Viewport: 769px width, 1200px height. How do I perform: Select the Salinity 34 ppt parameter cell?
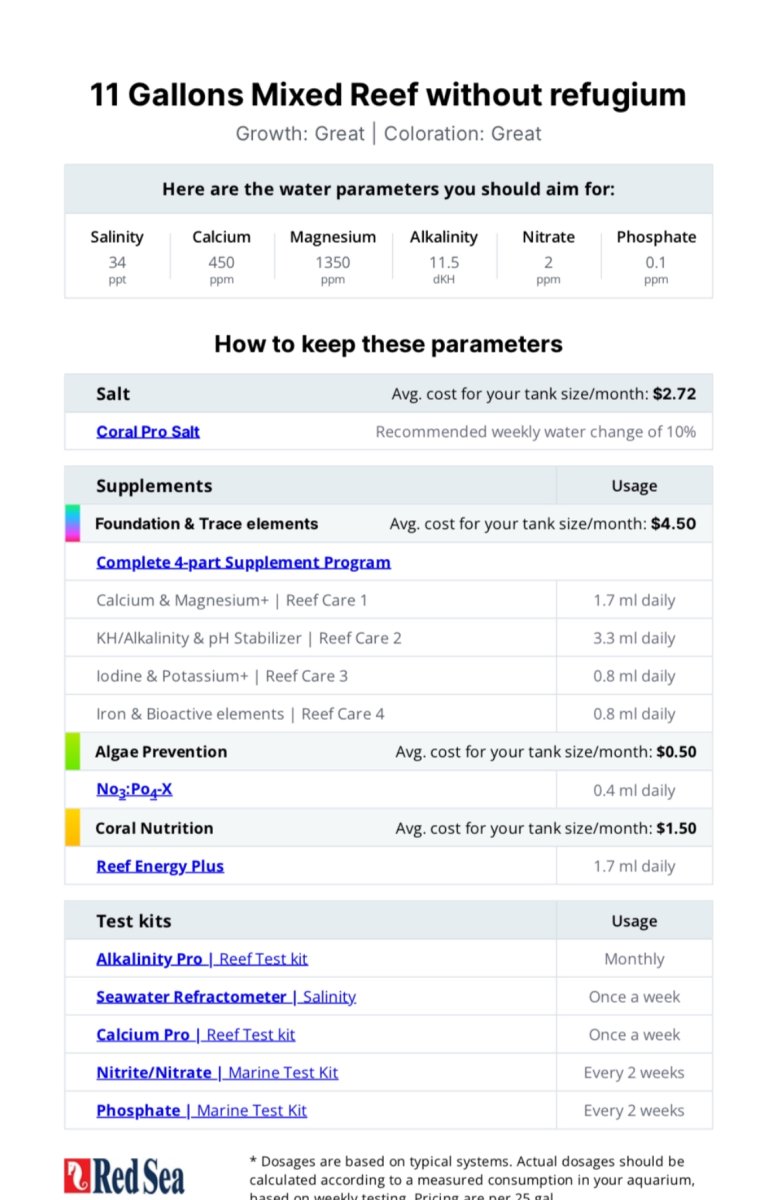(117, 256)
